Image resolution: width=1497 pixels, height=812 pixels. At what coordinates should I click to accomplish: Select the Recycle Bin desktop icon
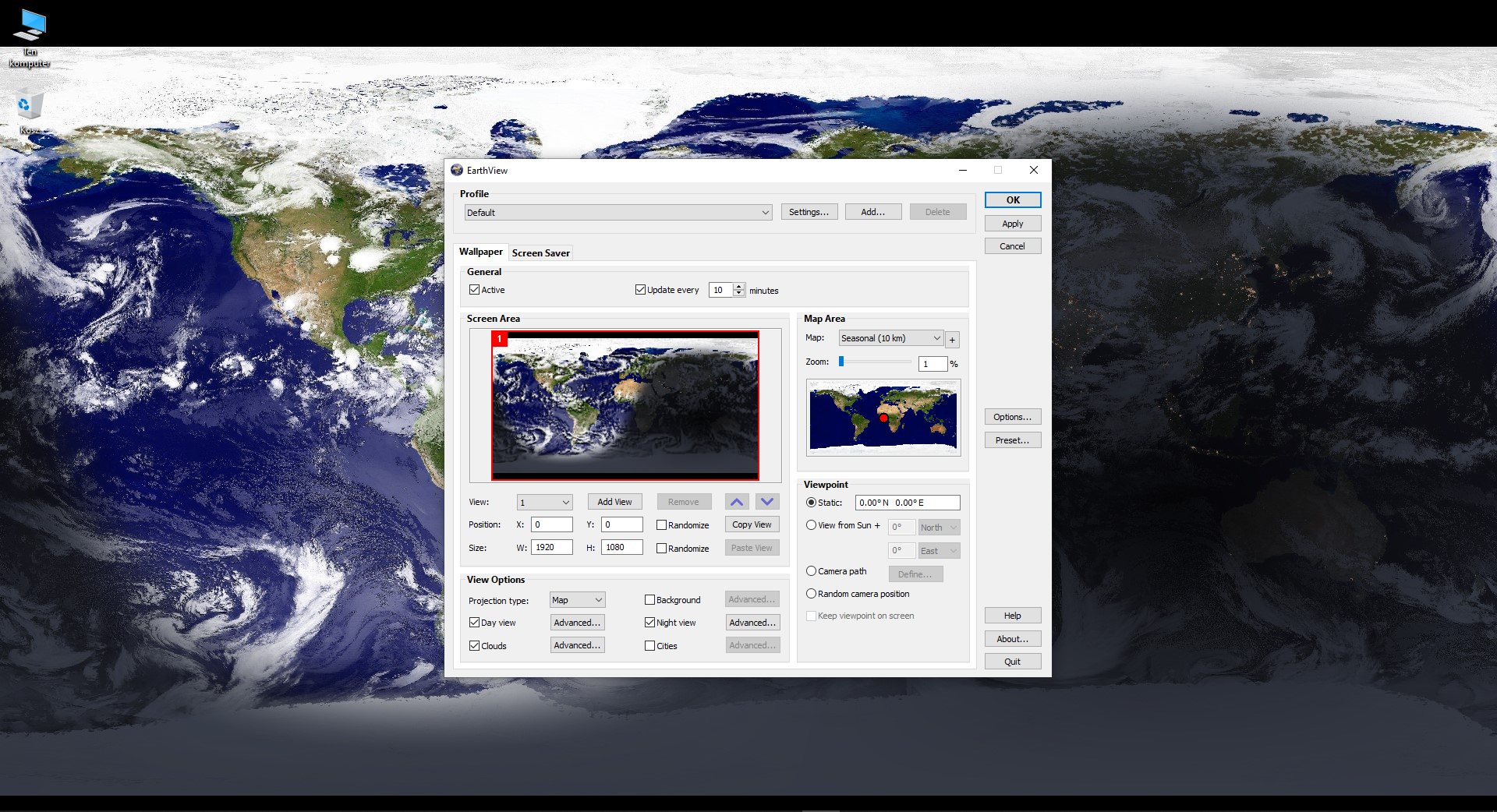click(30, 111)
